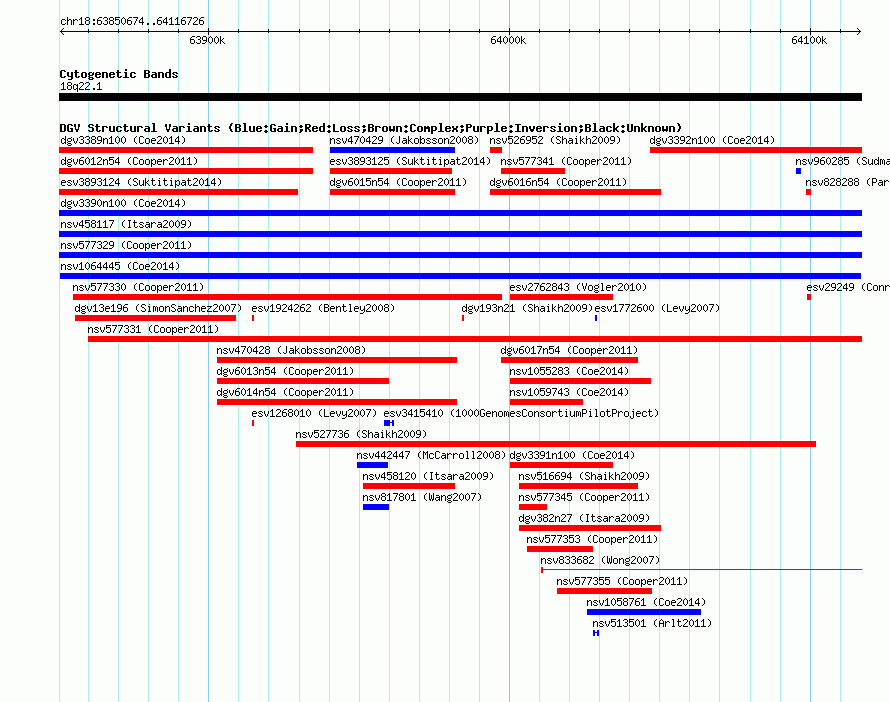Screen dimensions: 890x702
Task: Open dgv6017n54 (Cooper2011) variant
Action: [x=569, y=360]
